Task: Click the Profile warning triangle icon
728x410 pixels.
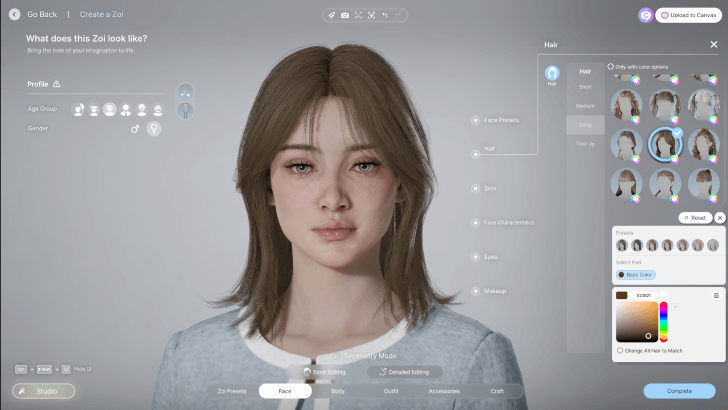Action: click(x=57, y=84)
